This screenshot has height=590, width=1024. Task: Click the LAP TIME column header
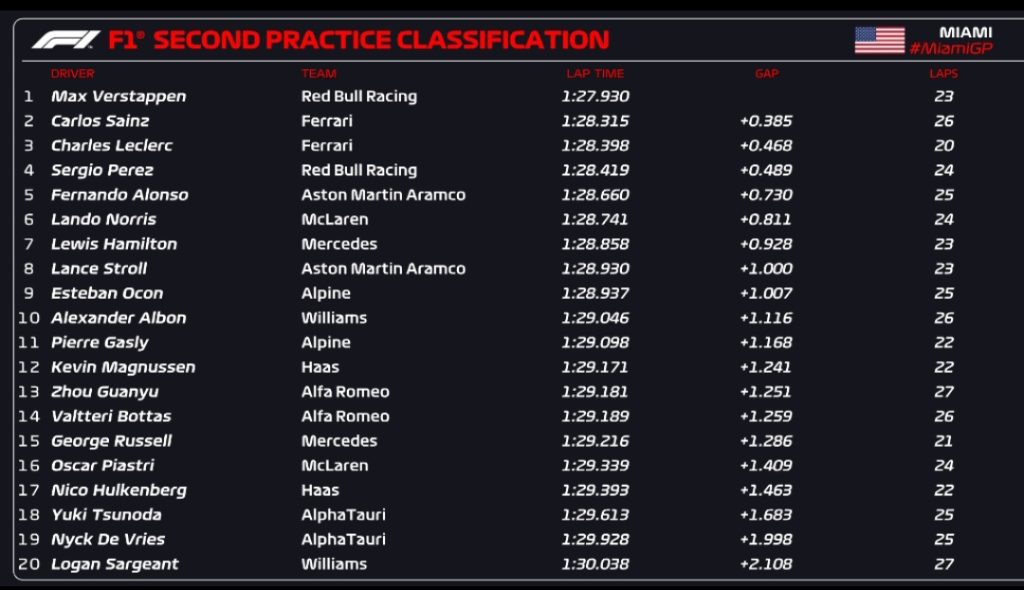click(x=594, y=73)
